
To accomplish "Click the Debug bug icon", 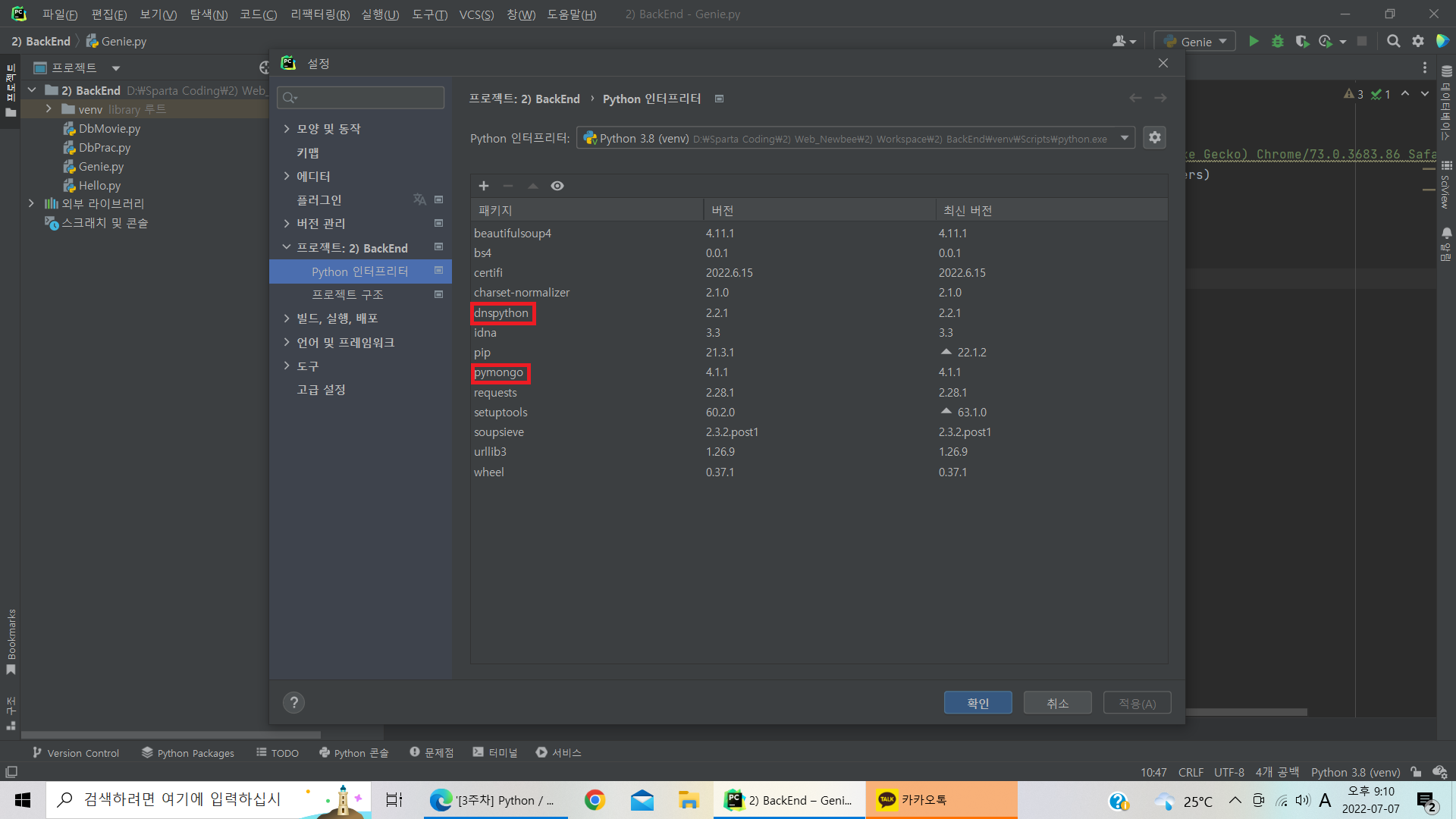I will pos(1278,42).
